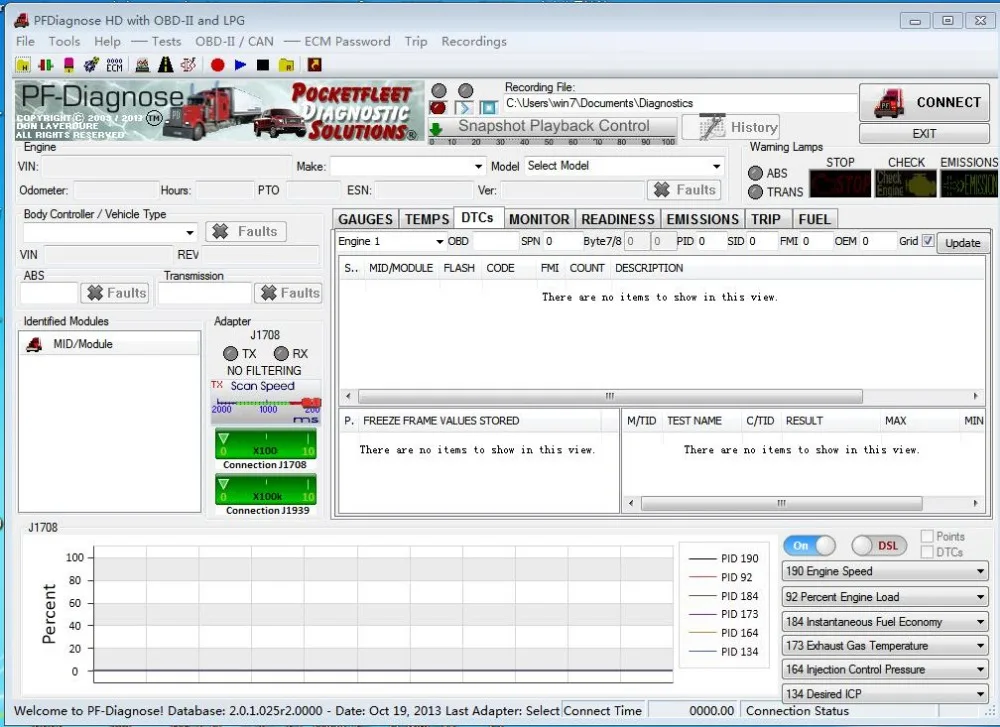
Task: Switch to the GAUGES tab
Action: pos(365,219)
